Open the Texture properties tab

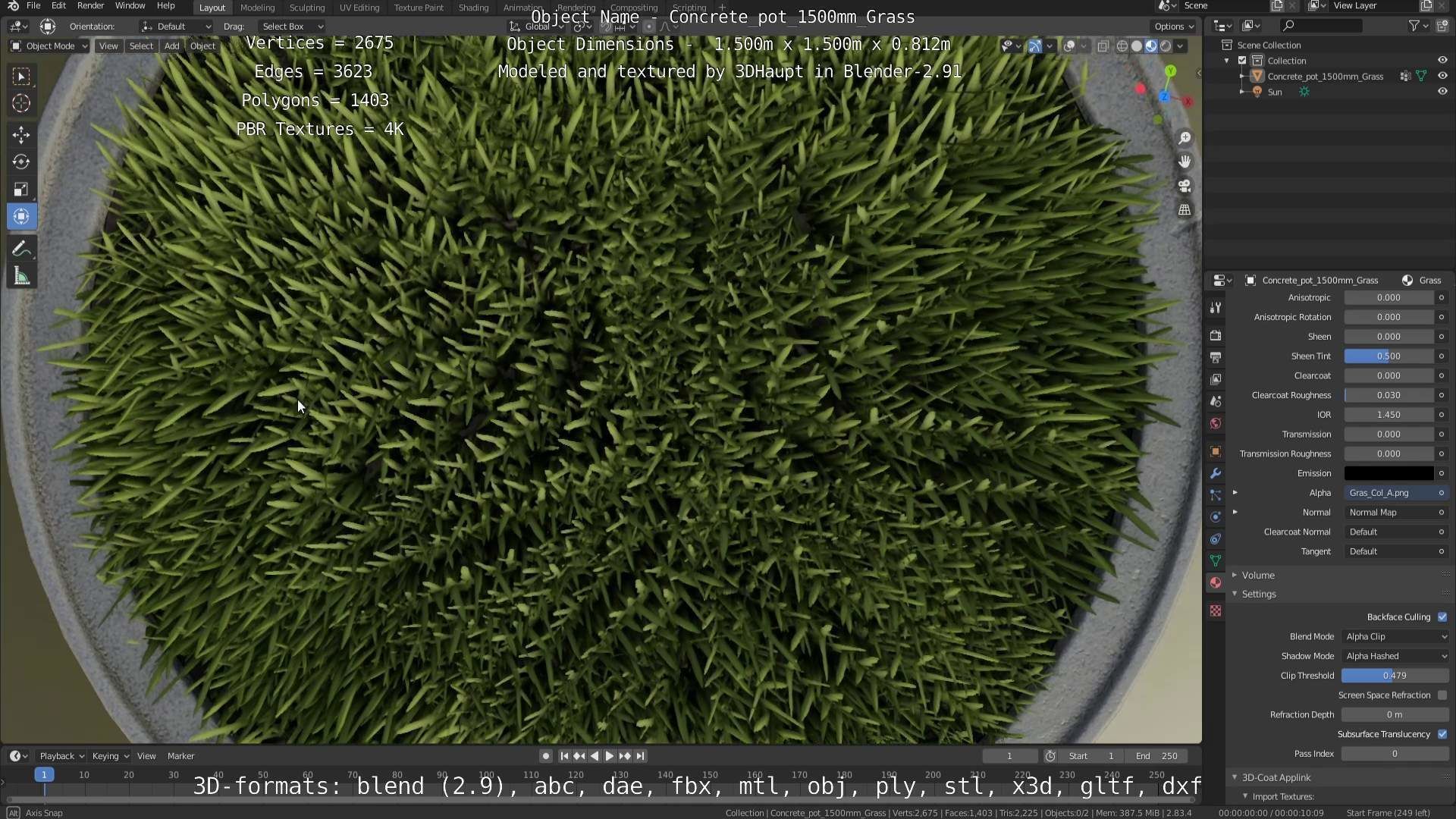tap(1216, 610)
